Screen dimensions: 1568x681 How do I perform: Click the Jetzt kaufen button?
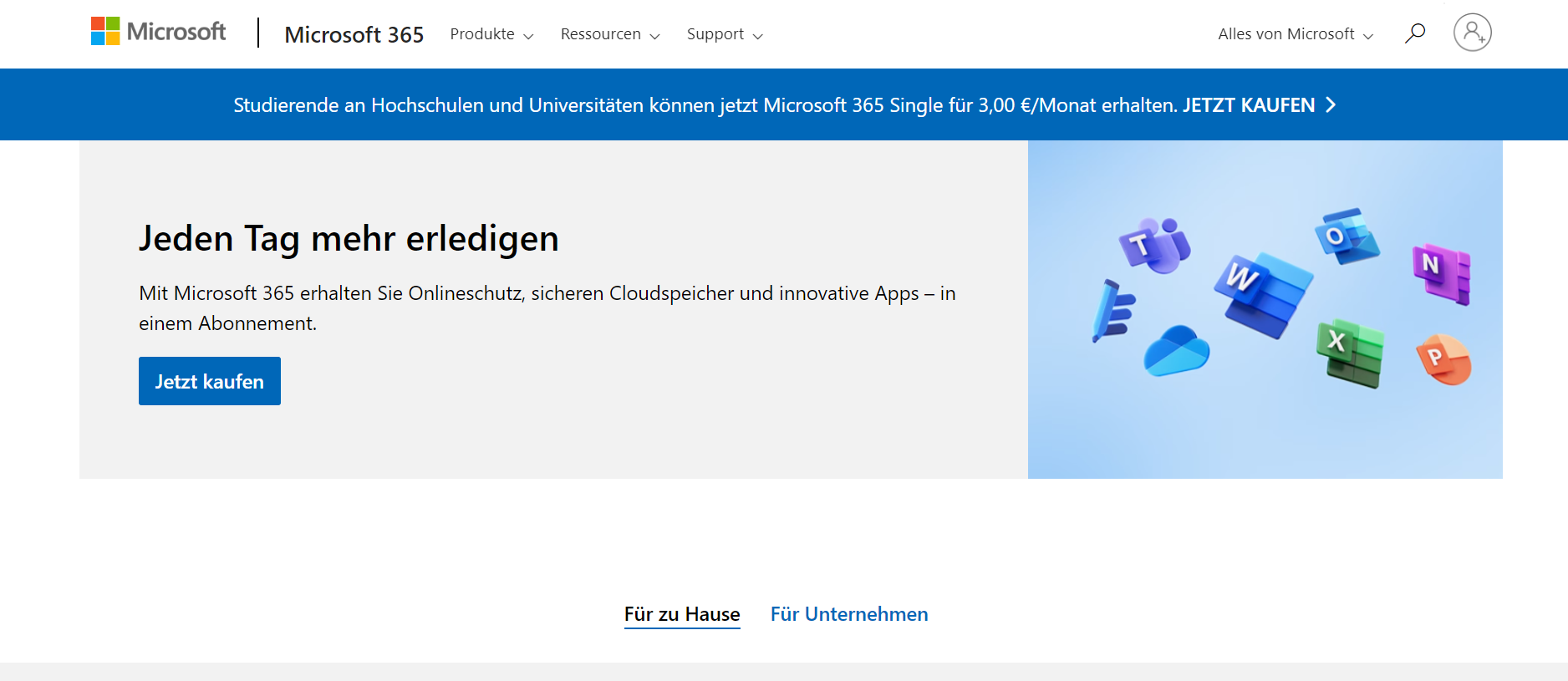(x=210, y=381)
